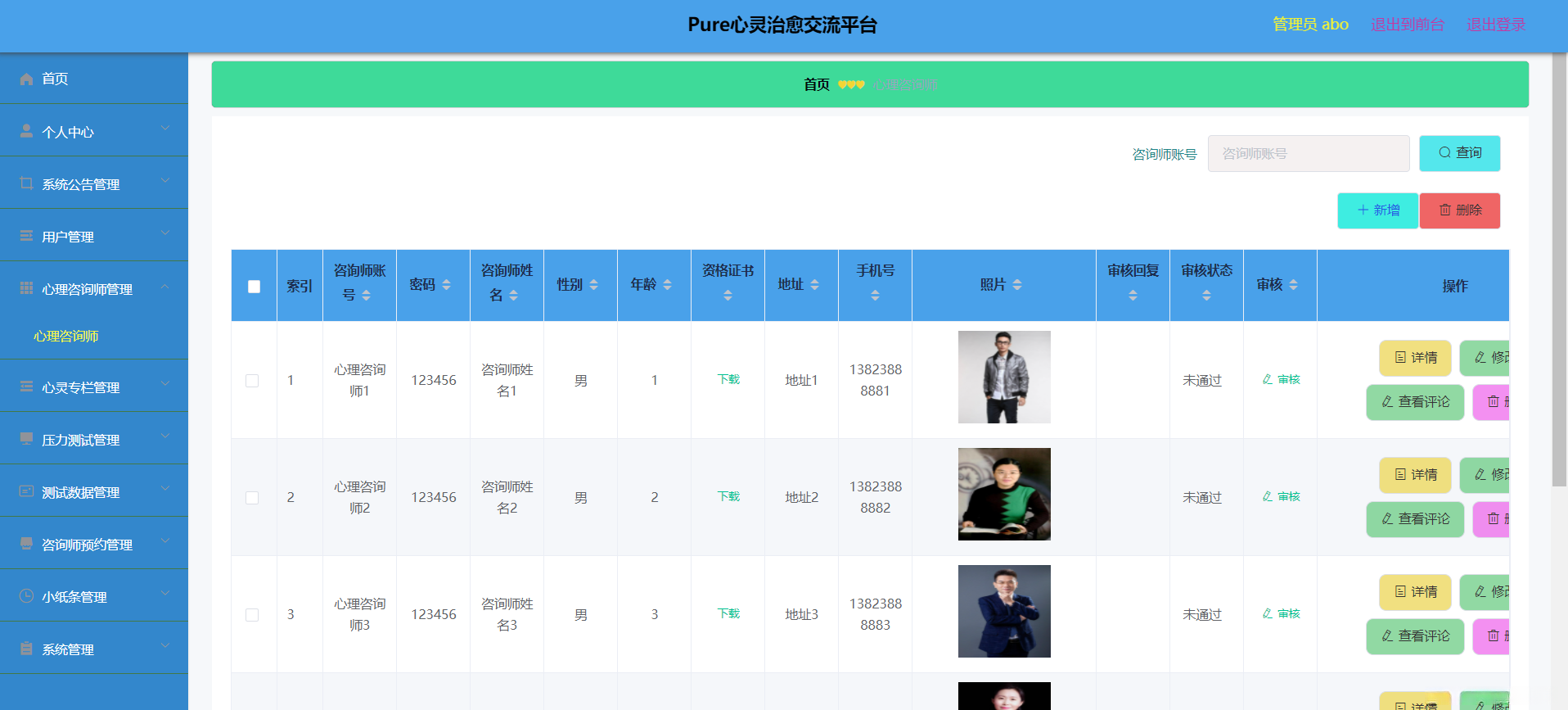Click the 修改 button in row 2
This screenshot has height=710, width=1568.
[1485, 475]
